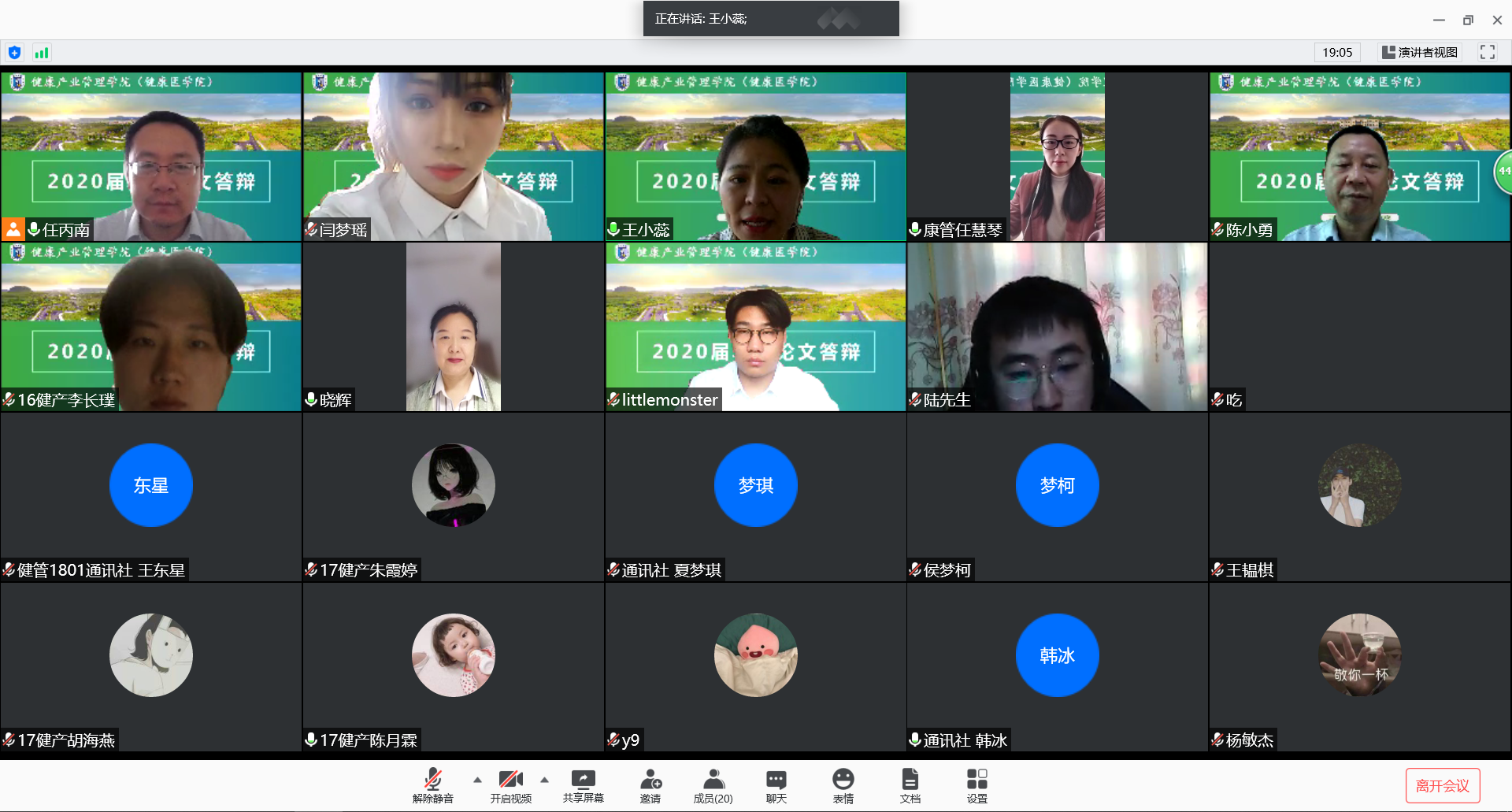1512x812 pixels.
Task: Click the 正在讲话 speaker indicator bar
Action: pos(770,19)
